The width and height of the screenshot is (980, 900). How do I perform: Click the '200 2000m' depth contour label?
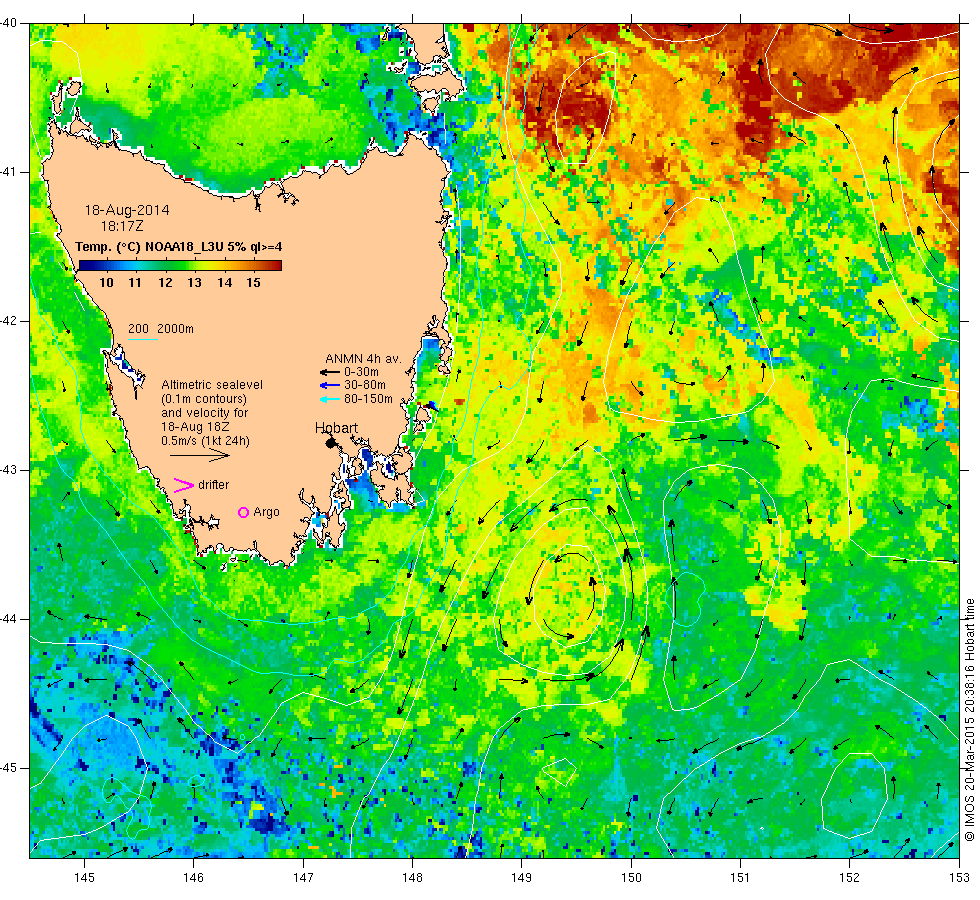coord(161,329)
